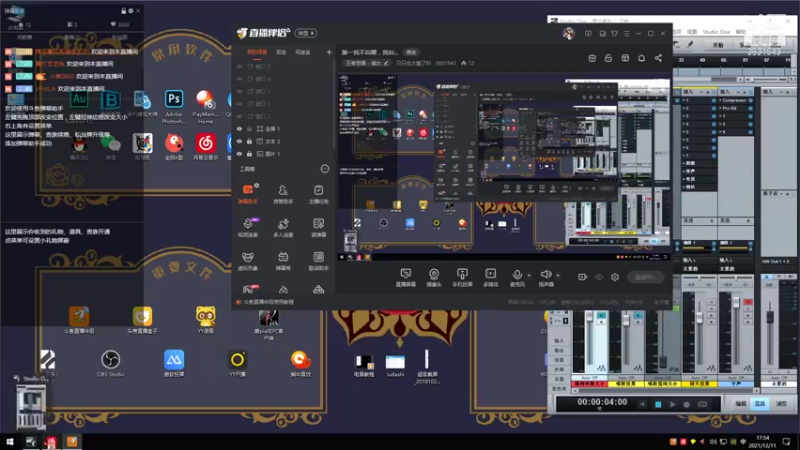Viewport: 800px width, 450px height.
Task: Open the 斗鱼直播伴侣使用教程 link
Action: point(268,302)
